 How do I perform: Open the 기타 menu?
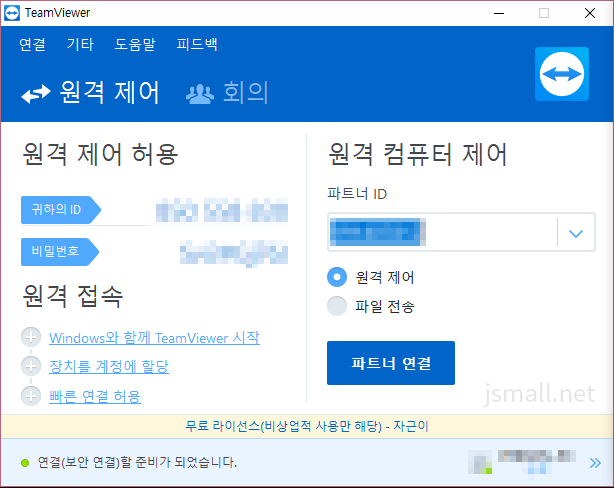pyautogui.click(x=80, y=44)
